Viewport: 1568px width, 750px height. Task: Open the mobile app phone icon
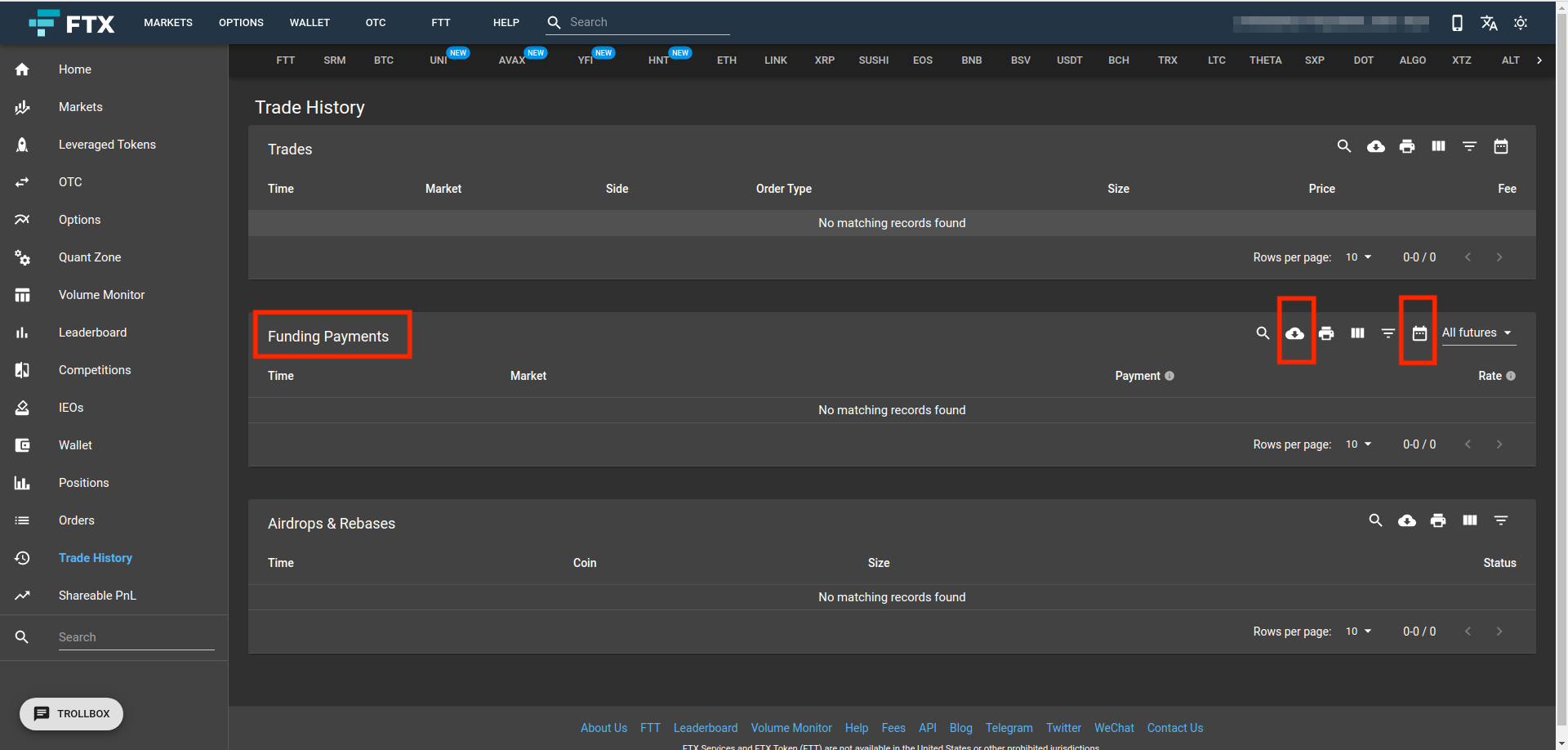pos(1457,23)
